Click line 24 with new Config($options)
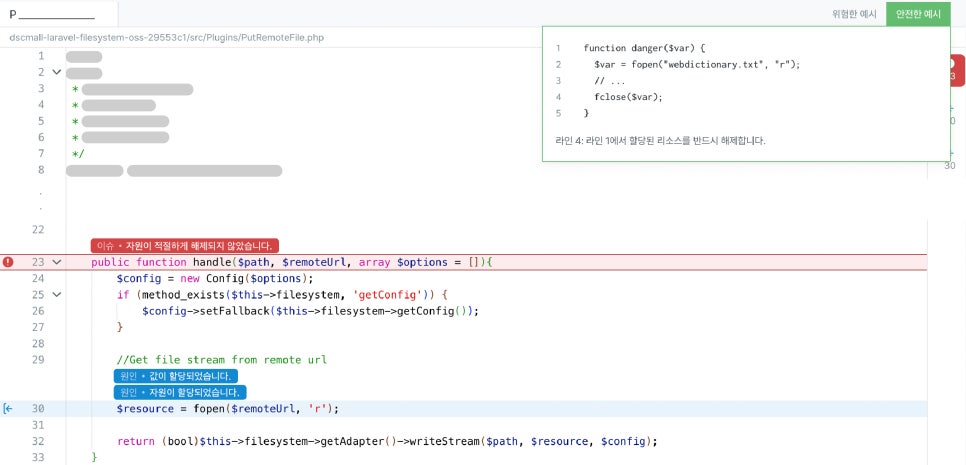The width and height of the screenshot is (966, 465). tap(215, 278)
